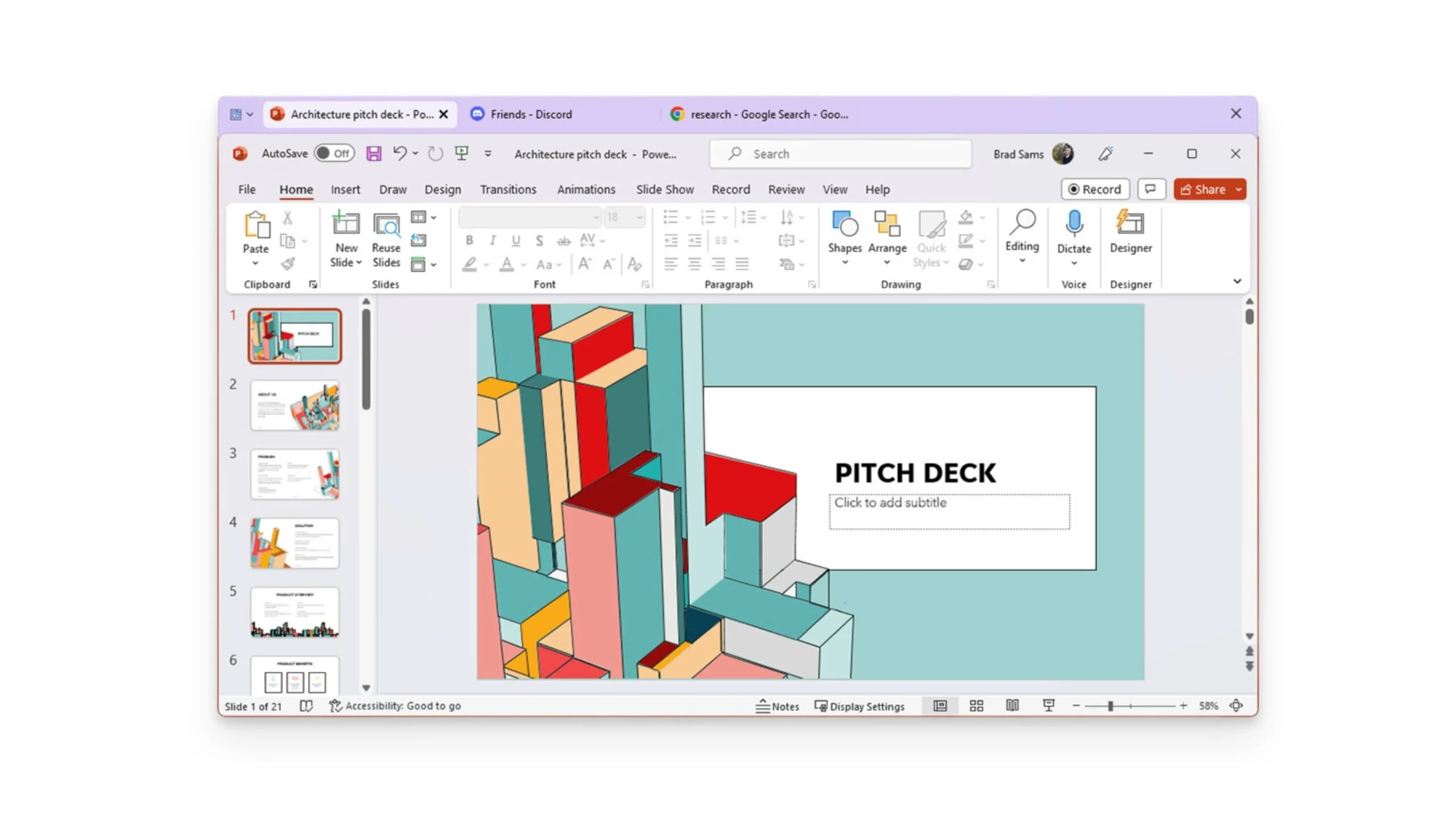
Task: Click the Copy icon
Action: click(288, 241)
